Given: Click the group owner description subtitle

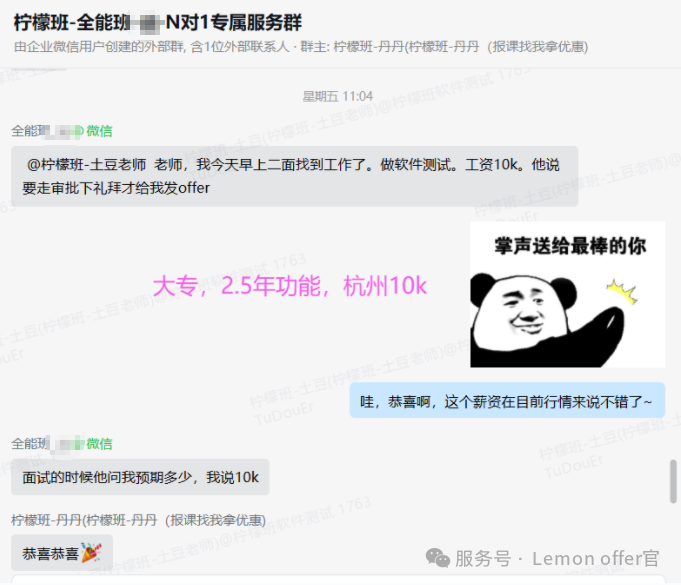Looking at the screenshot, I should click(x=301, y=46).
